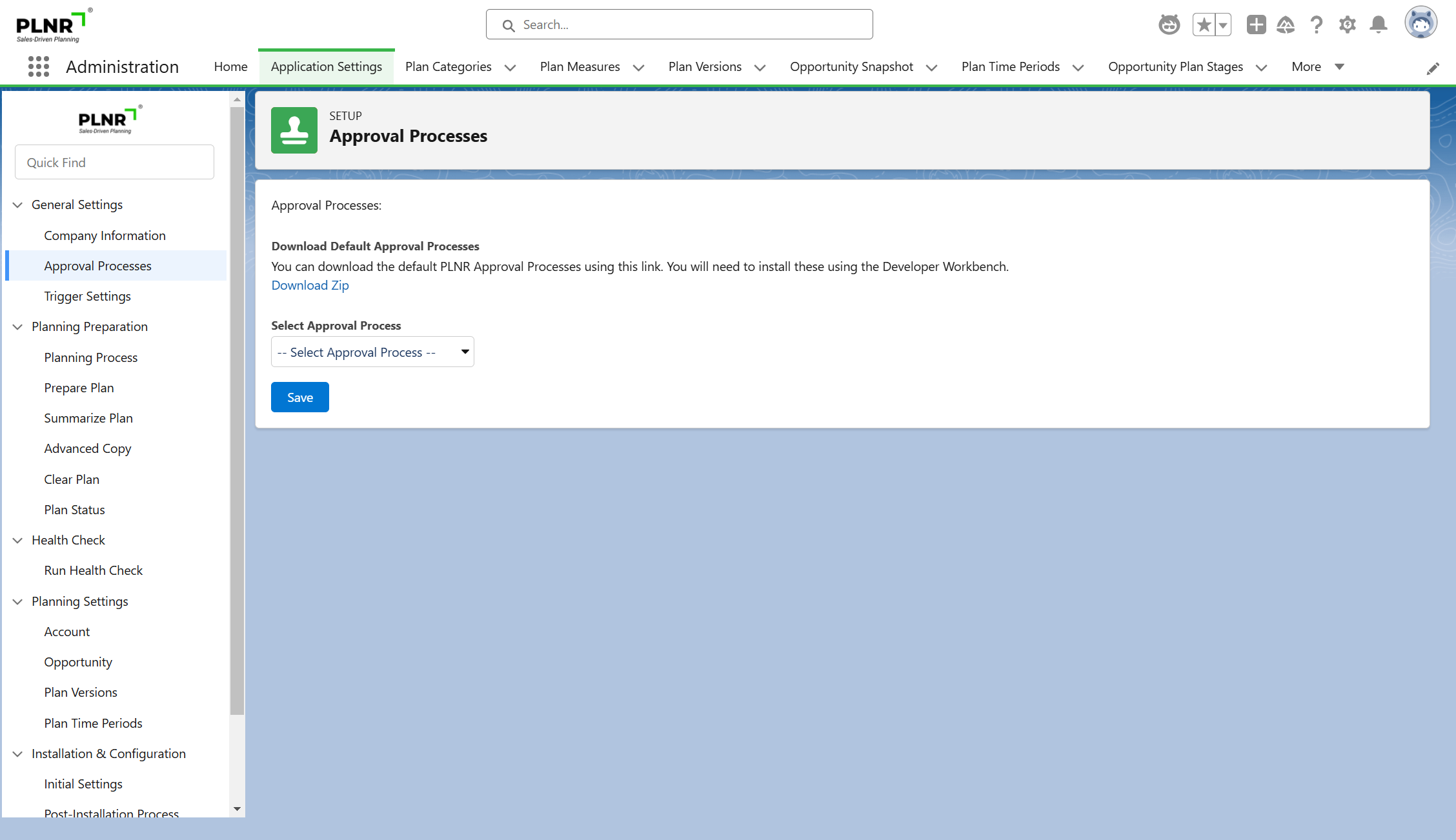Screen dimensions: 1456x840
Task: Click the Download Zip link
Action: (x=310, y=285)
